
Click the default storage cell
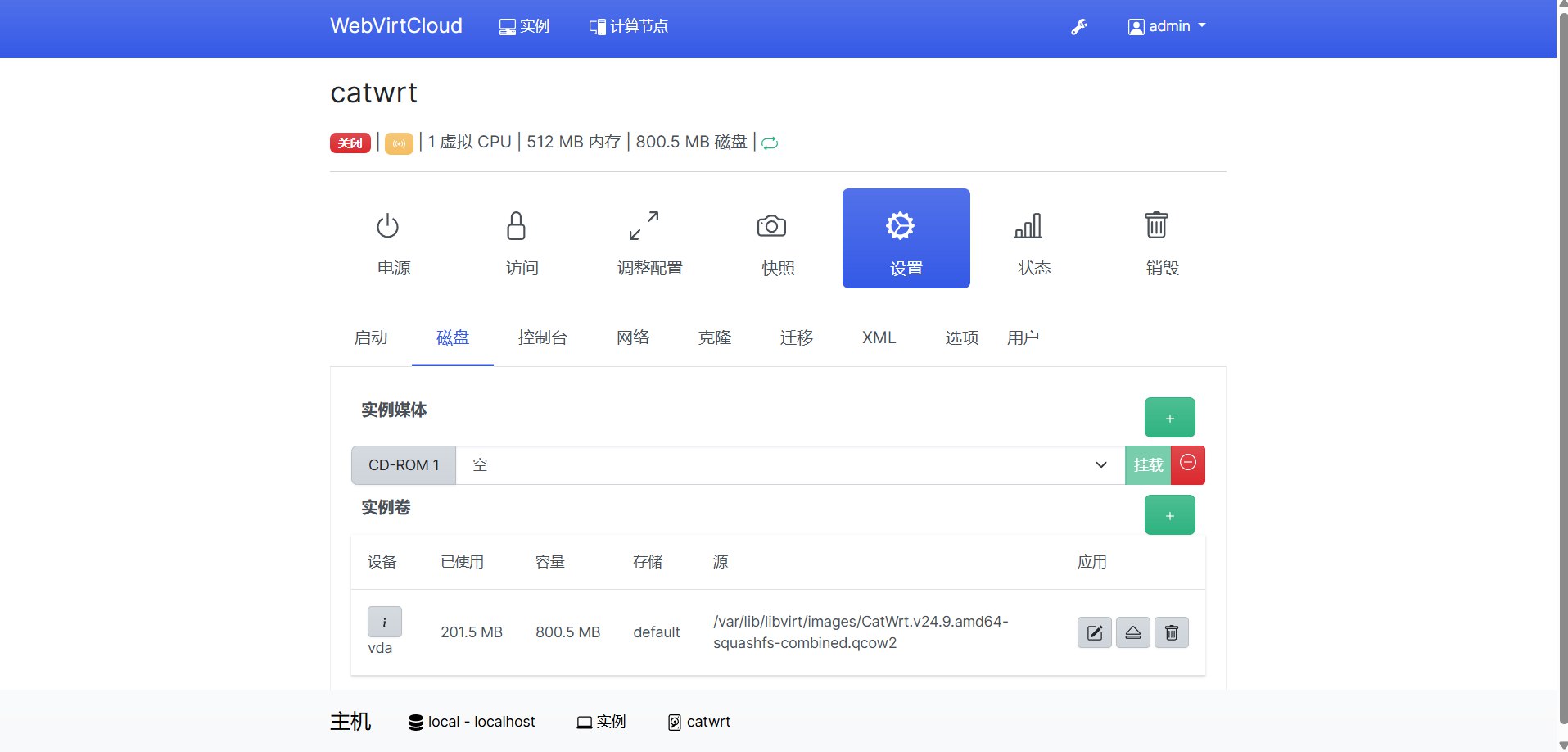[x=657, y=632]
